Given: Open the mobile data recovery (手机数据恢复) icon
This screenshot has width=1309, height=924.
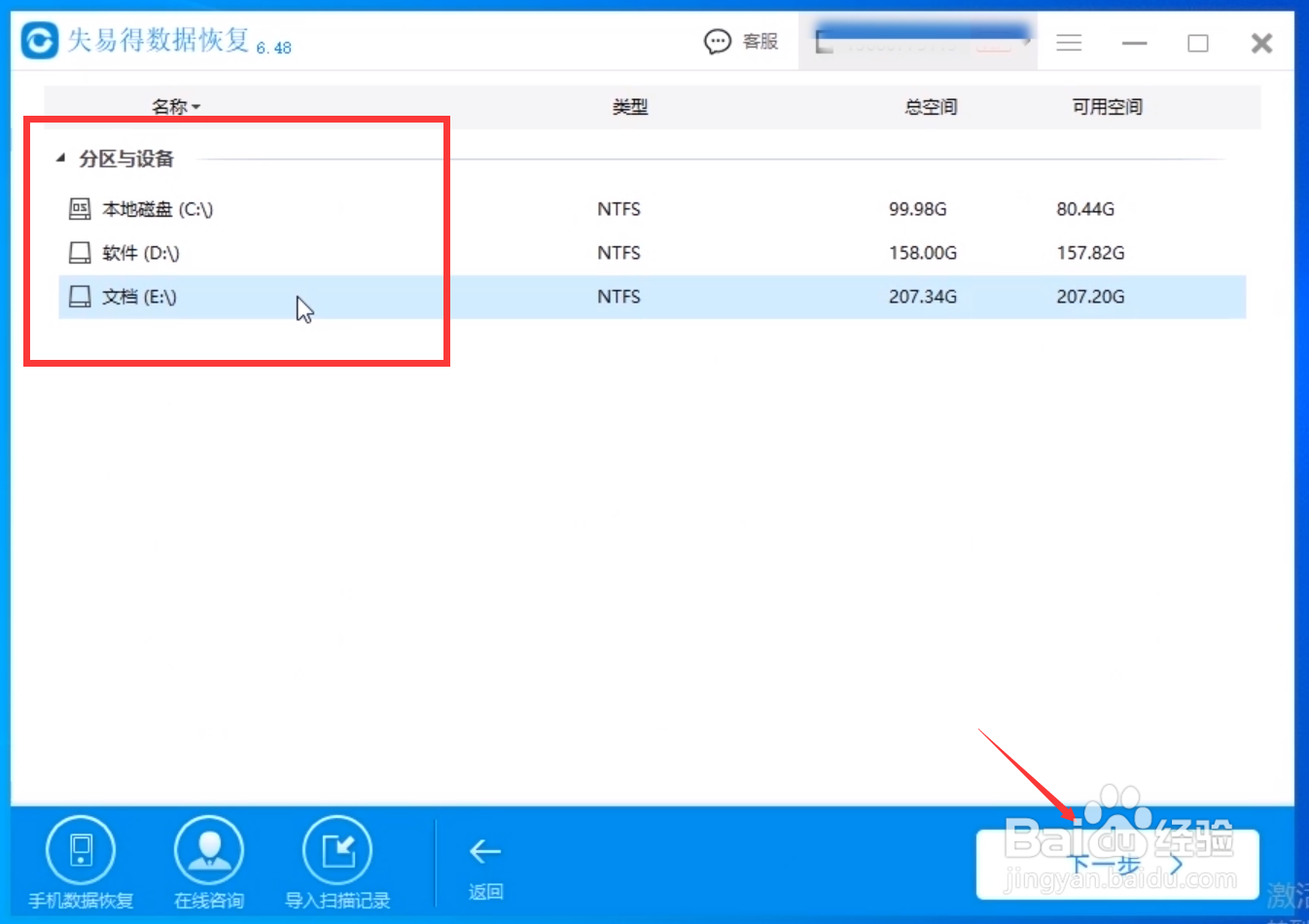Looking at the screenshot, I should [81, 851].
